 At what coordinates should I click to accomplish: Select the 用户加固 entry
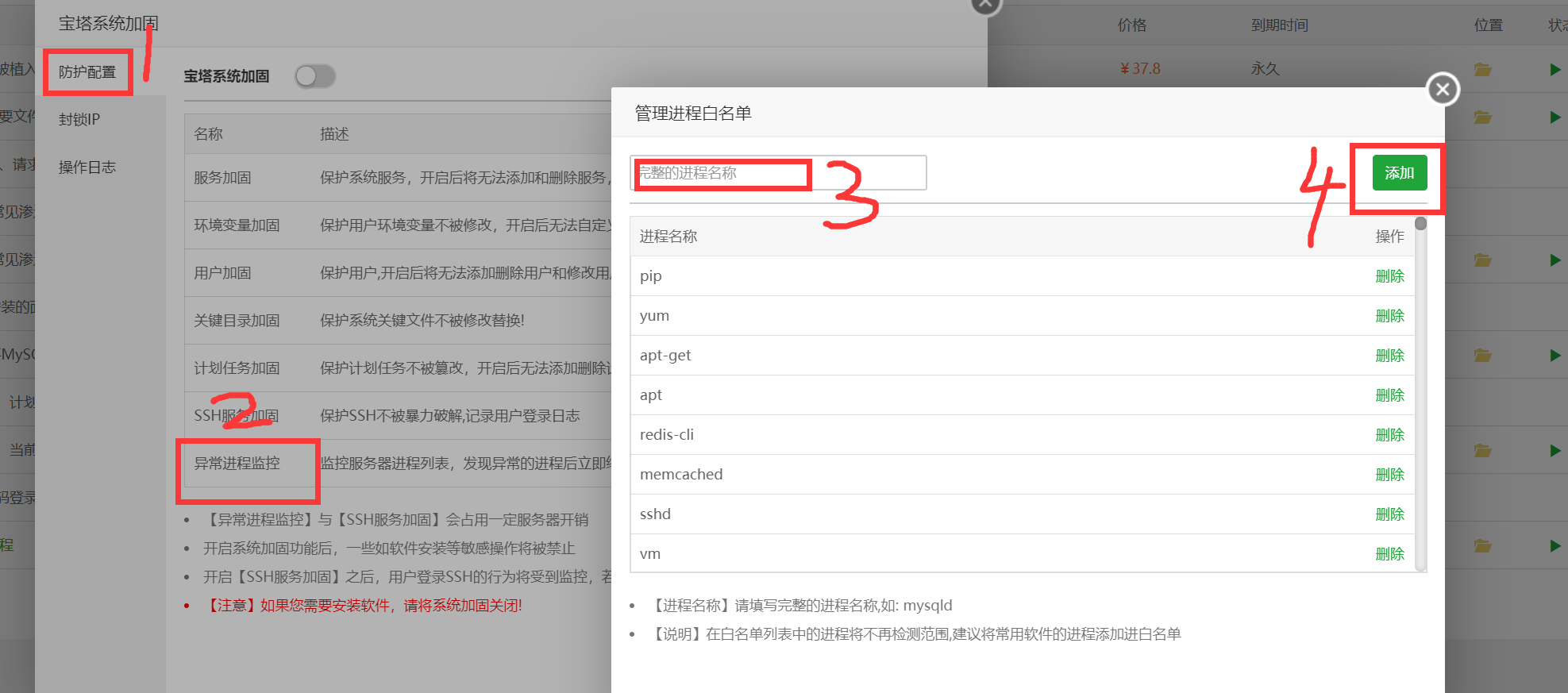tap(222, 273)
